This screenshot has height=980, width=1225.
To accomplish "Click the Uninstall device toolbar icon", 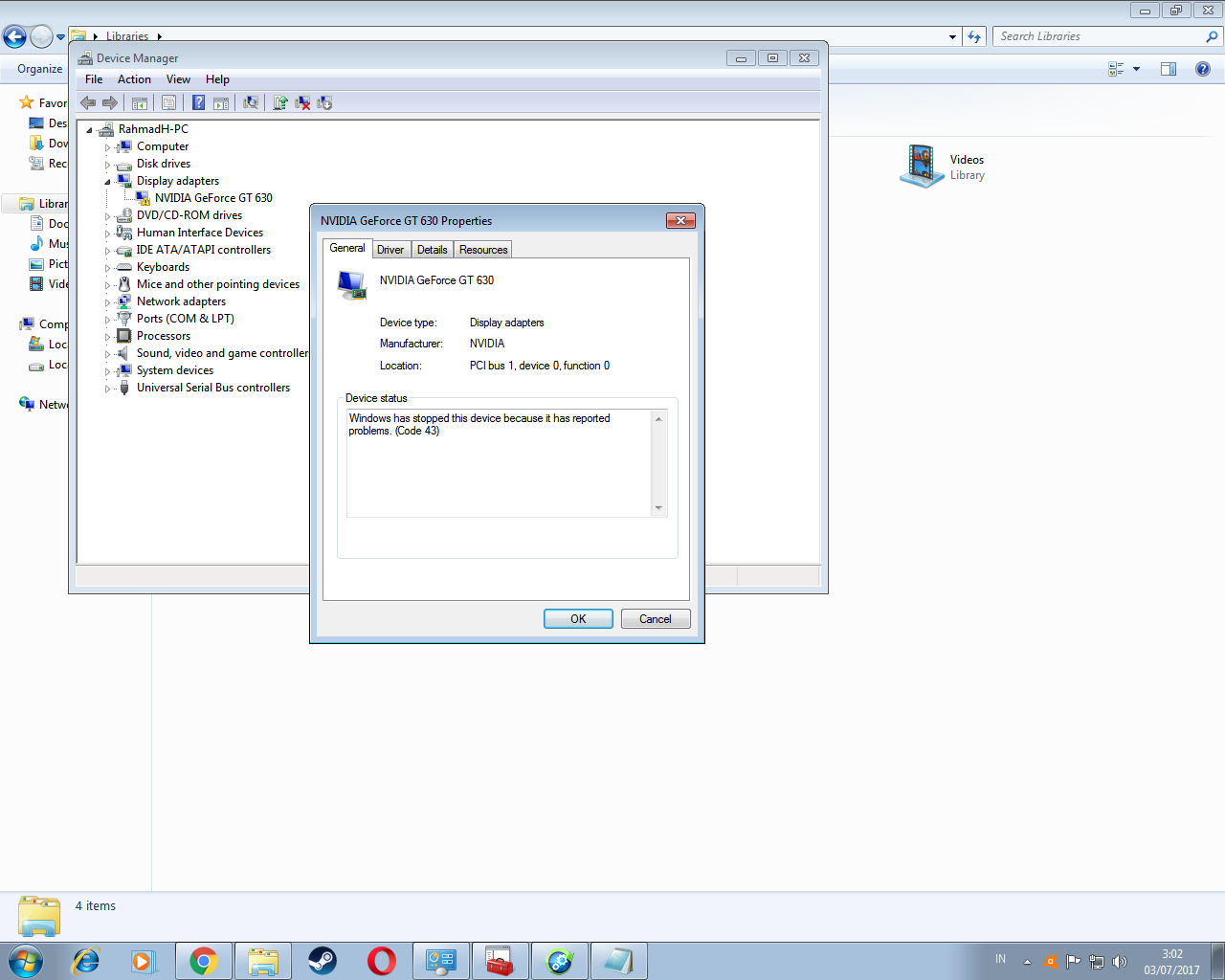I will tap(302, 102).
